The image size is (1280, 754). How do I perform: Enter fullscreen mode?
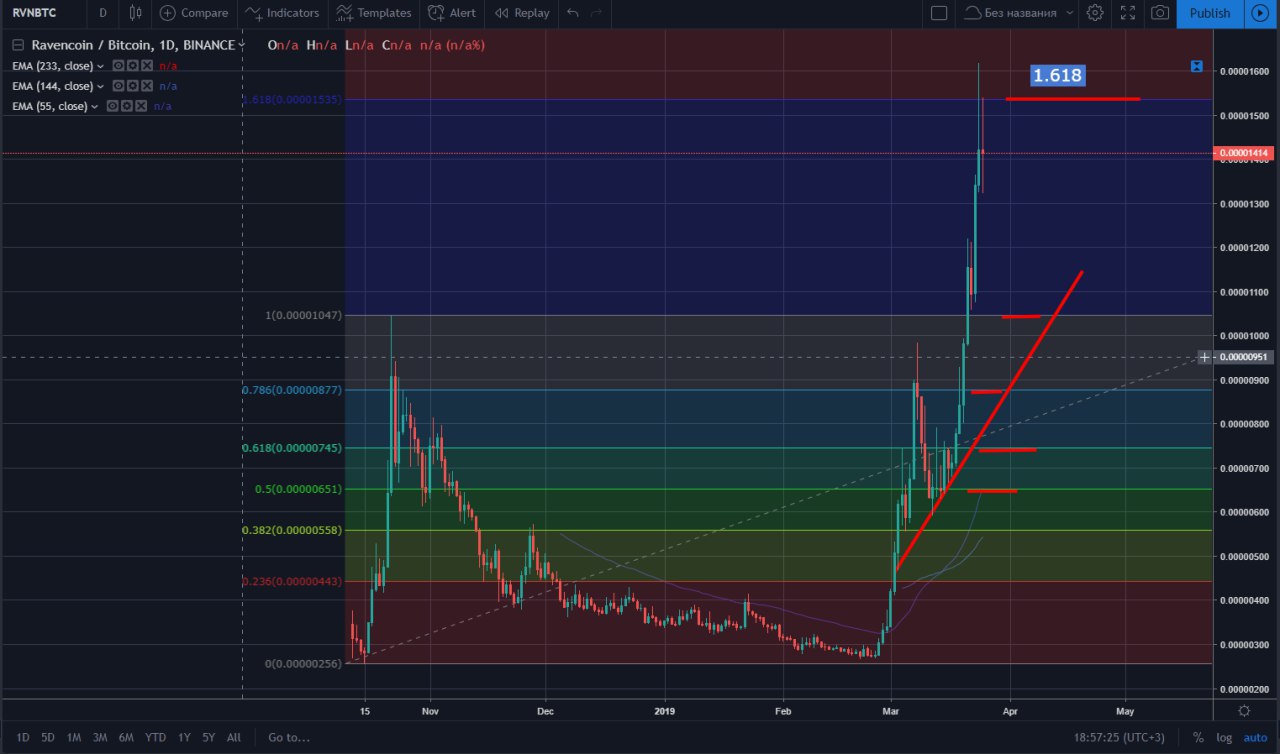tap(1128, 13)
